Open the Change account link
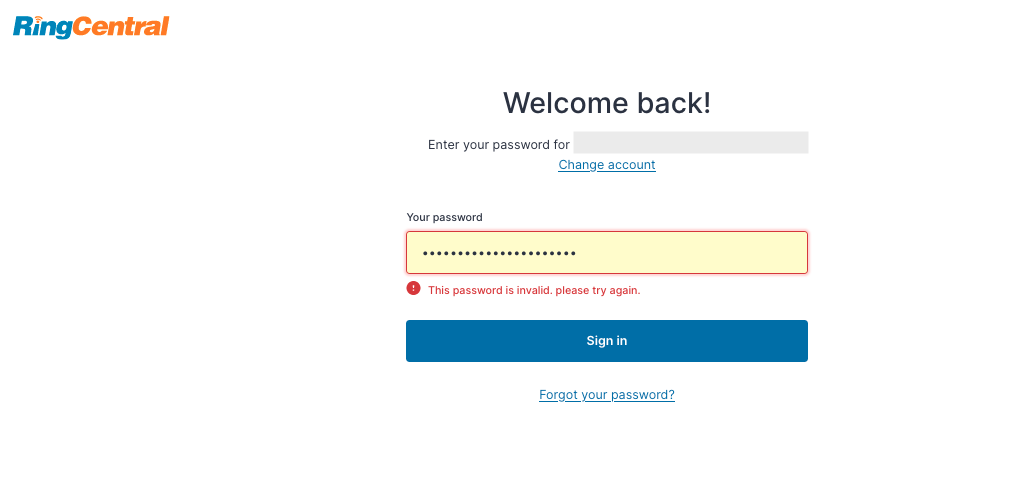The width and height of the screenshot is (1010, 486). [607, 165]
